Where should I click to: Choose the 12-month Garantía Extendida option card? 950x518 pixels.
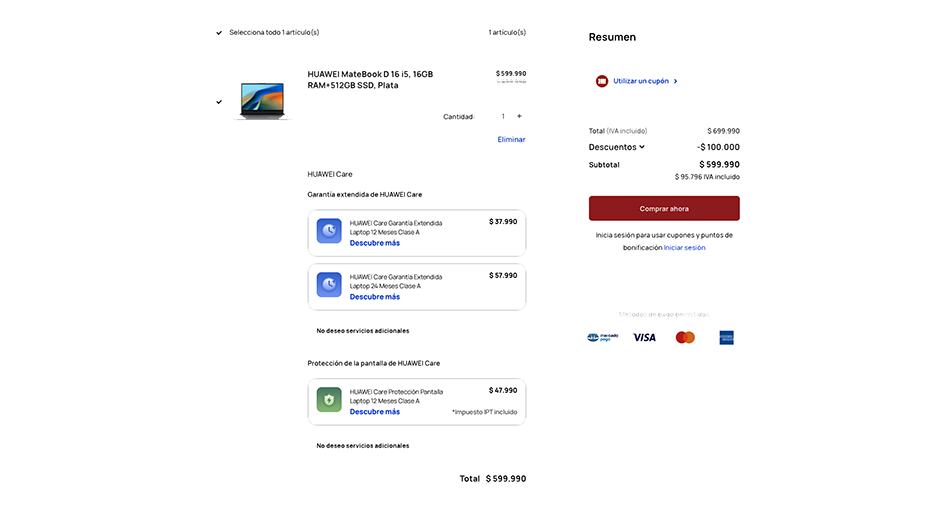[x=416, y=232]
